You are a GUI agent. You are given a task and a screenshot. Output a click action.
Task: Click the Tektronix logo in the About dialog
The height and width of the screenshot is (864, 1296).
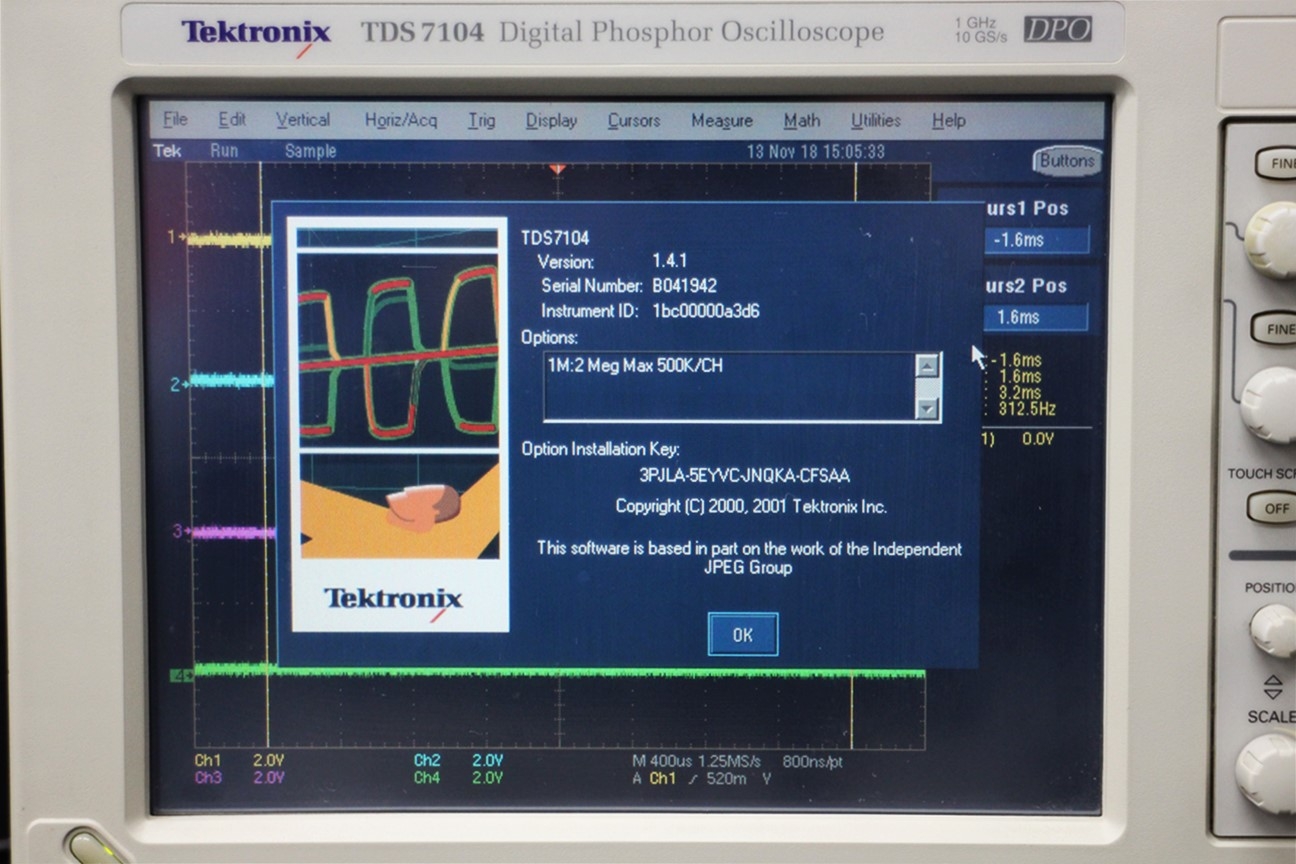coord(394,600)
